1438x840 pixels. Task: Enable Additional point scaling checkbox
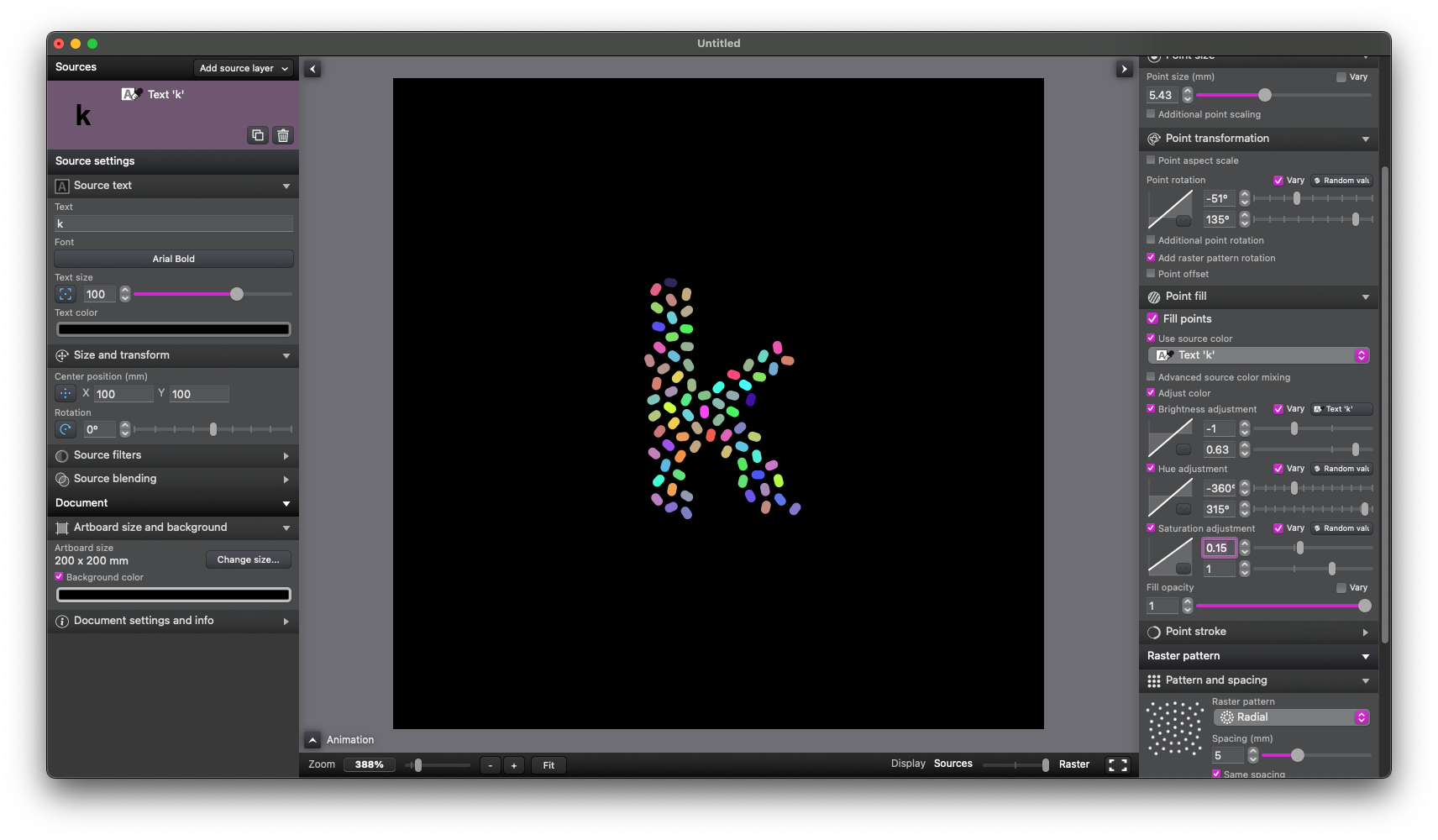point(1151,113)
